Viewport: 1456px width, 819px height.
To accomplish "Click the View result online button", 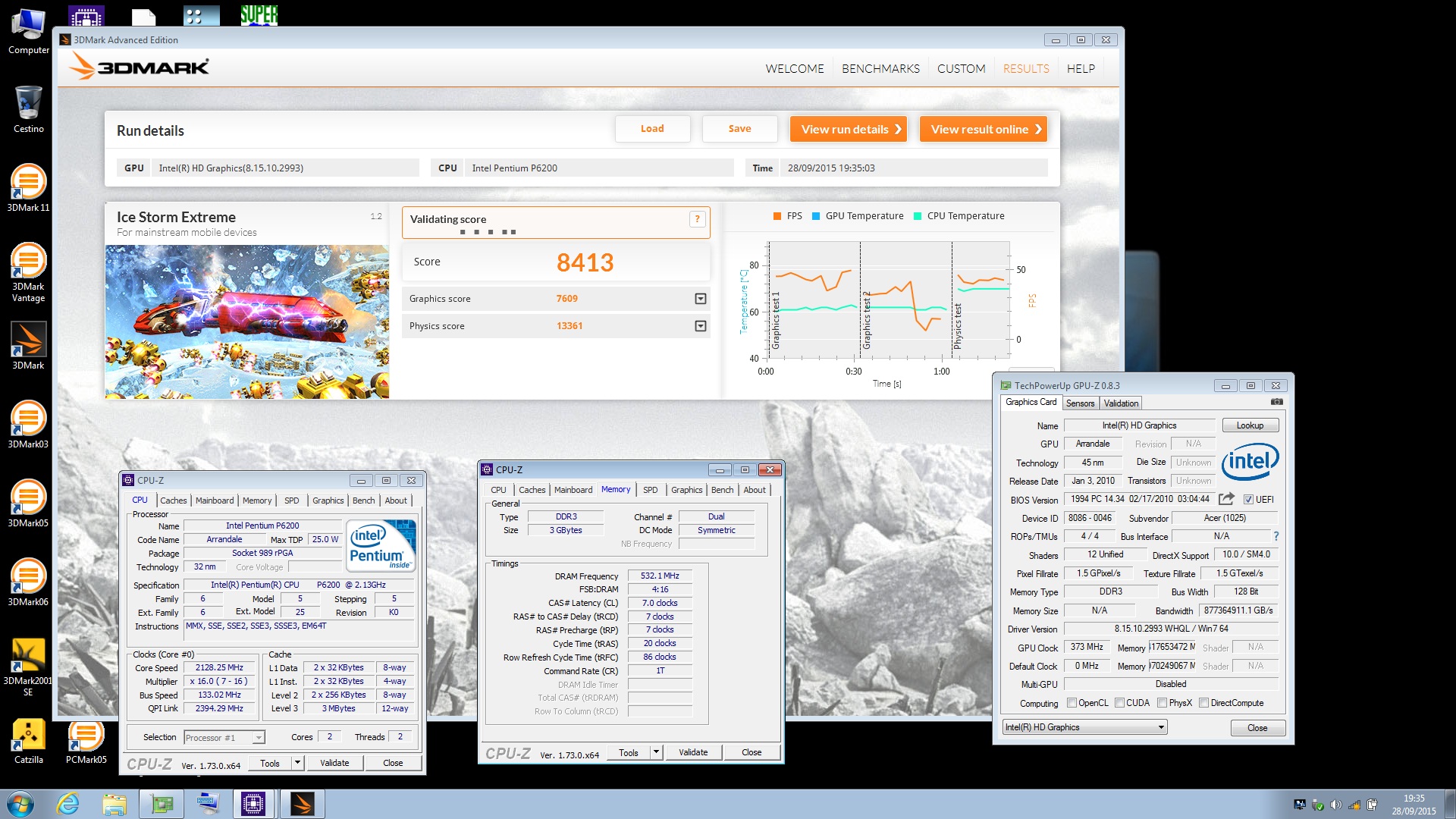I will click(984, 129).
